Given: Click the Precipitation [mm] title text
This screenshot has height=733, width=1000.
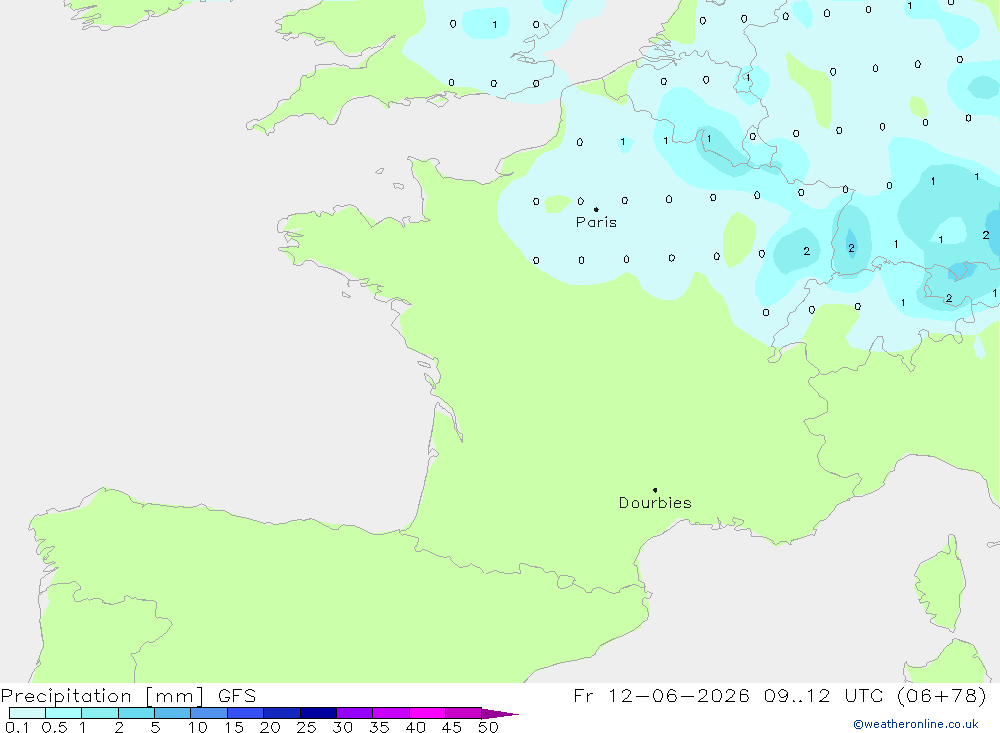Looking at the screenshot, I should [x=103, y=696].
